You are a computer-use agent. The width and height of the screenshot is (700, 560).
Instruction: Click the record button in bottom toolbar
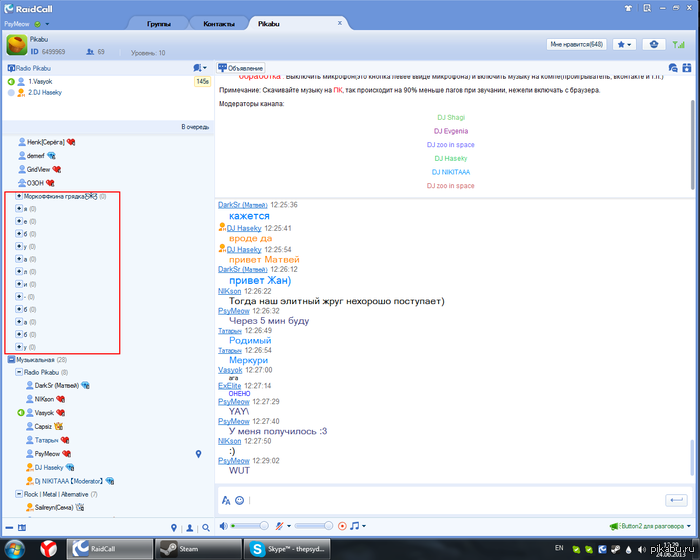pyautogui.click(x=342, y=526)
